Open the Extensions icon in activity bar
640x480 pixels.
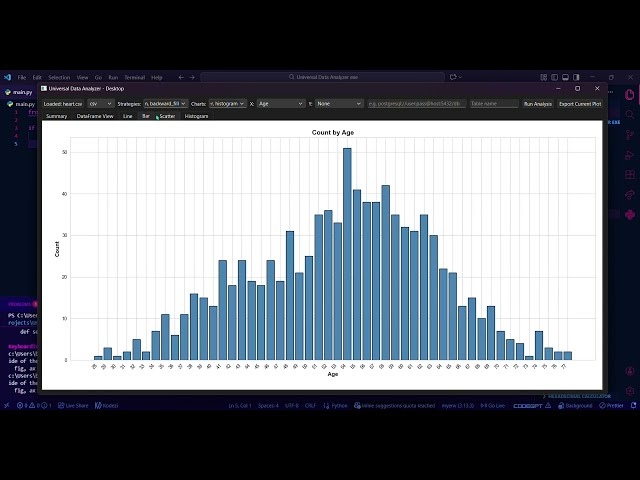pos(630,175)
